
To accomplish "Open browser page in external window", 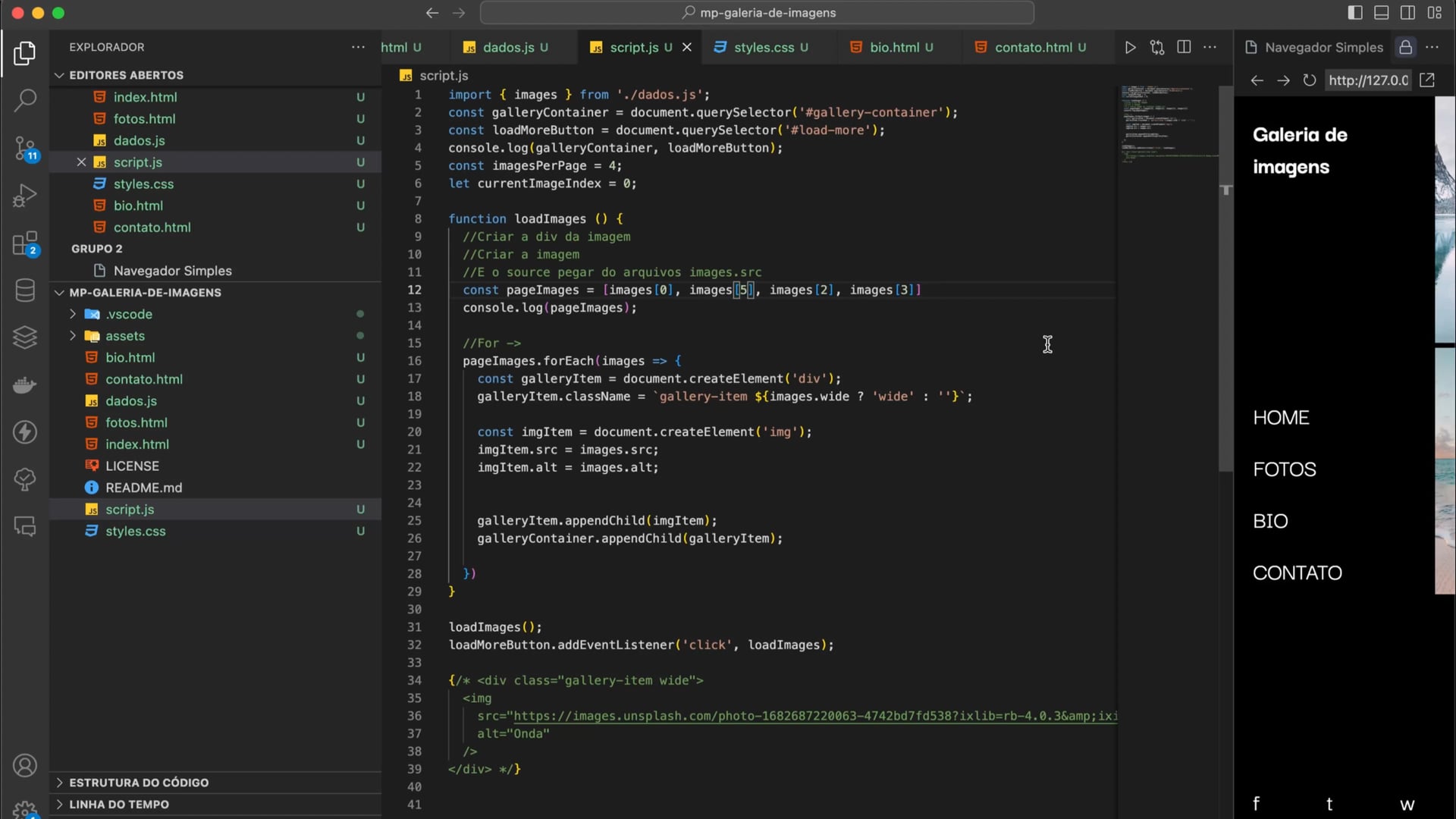I will 1427,80.
